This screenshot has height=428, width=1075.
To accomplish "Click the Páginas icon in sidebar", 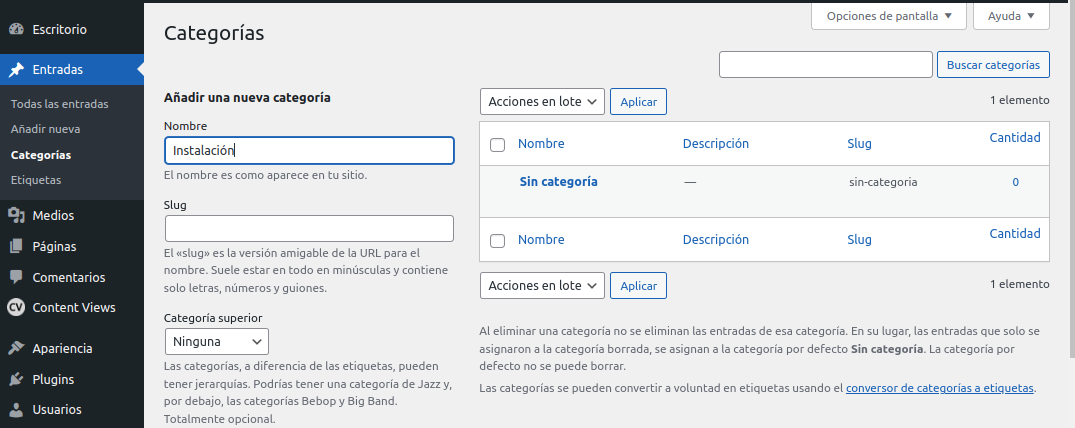I will pos(16,246).
